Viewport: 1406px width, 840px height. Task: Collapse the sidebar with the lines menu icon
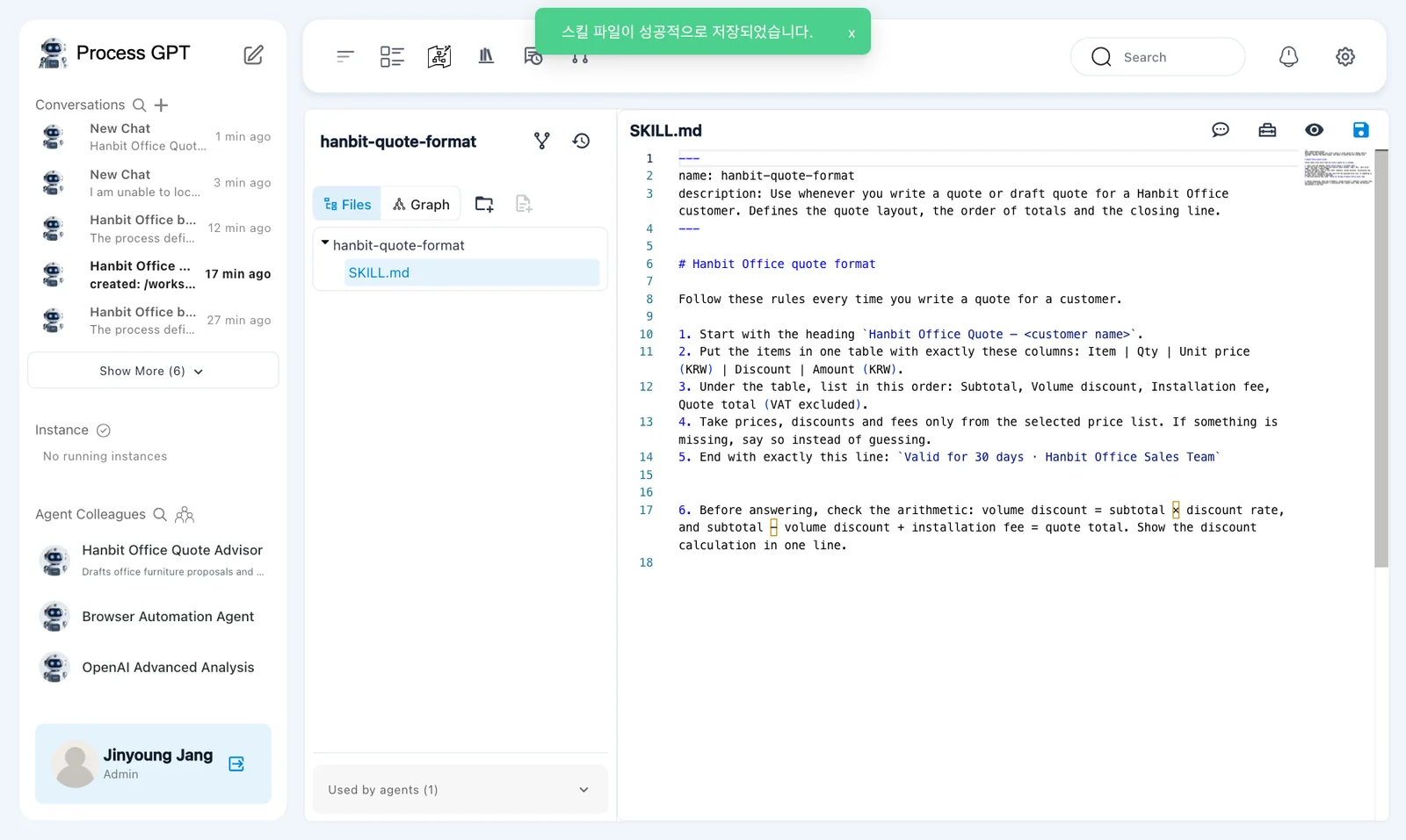[x=345, y=57]
